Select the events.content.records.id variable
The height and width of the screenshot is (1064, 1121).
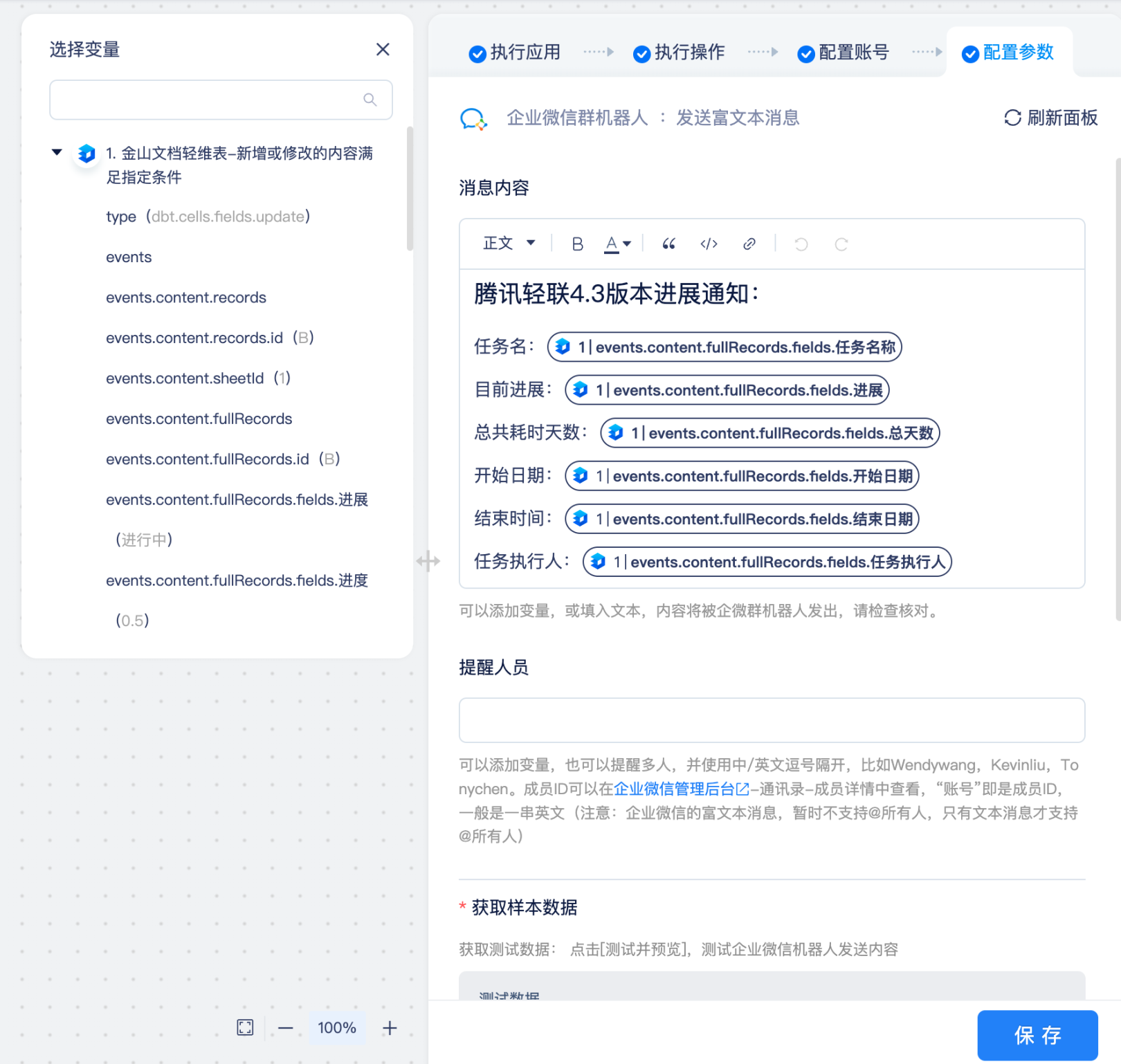[x=210, y=338]
